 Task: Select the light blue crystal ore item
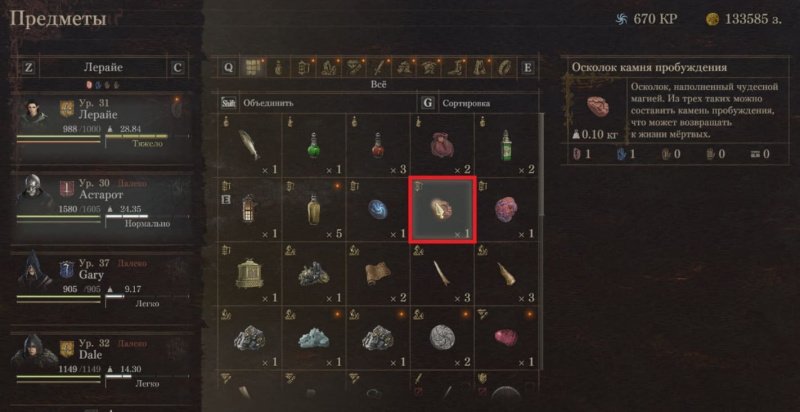pos(313,338)
